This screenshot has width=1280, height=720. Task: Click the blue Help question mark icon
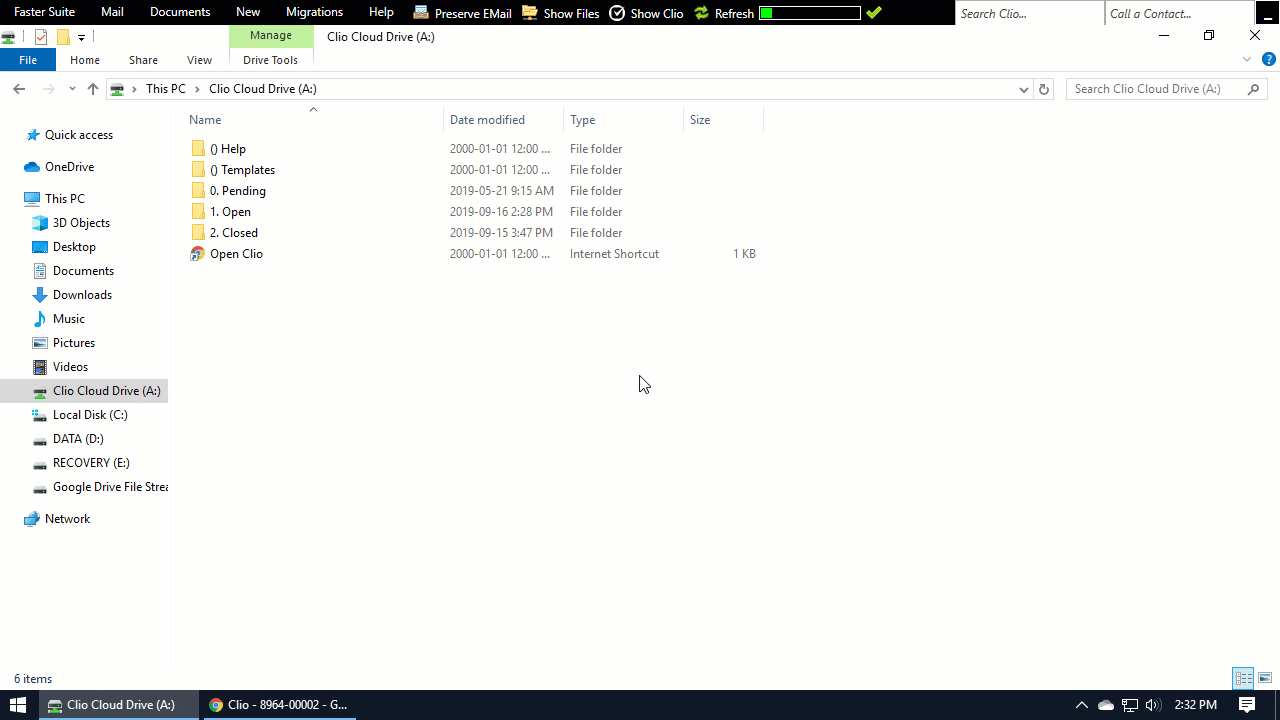tap(1268, 60)
